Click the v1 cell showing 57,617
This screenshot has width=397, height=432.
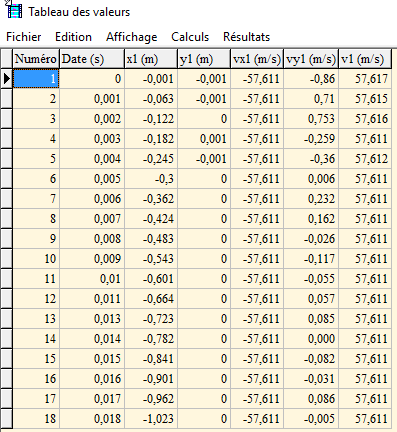(365, 79)
